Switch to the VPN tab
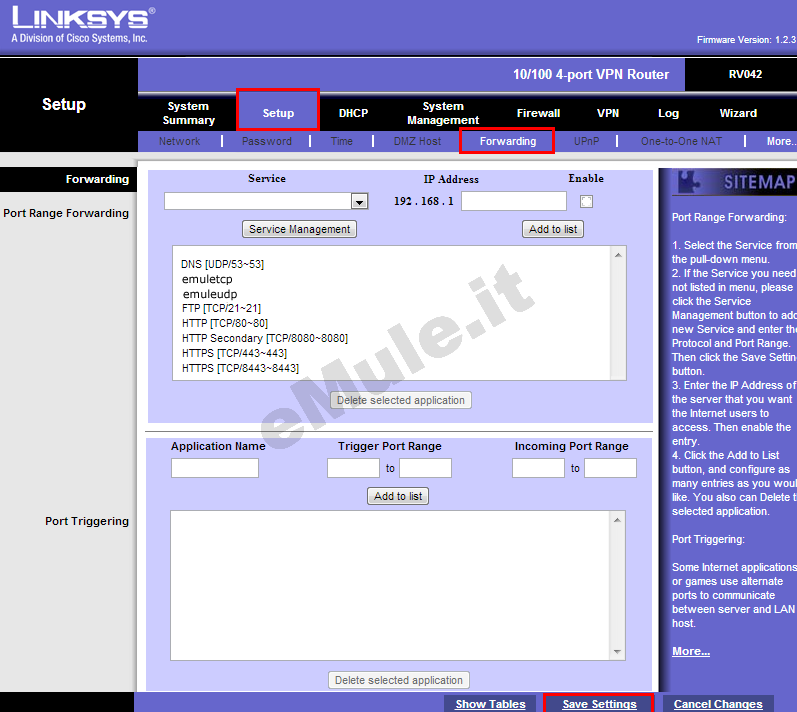Viewport: 797px width, 712px height. pos(608,113)
